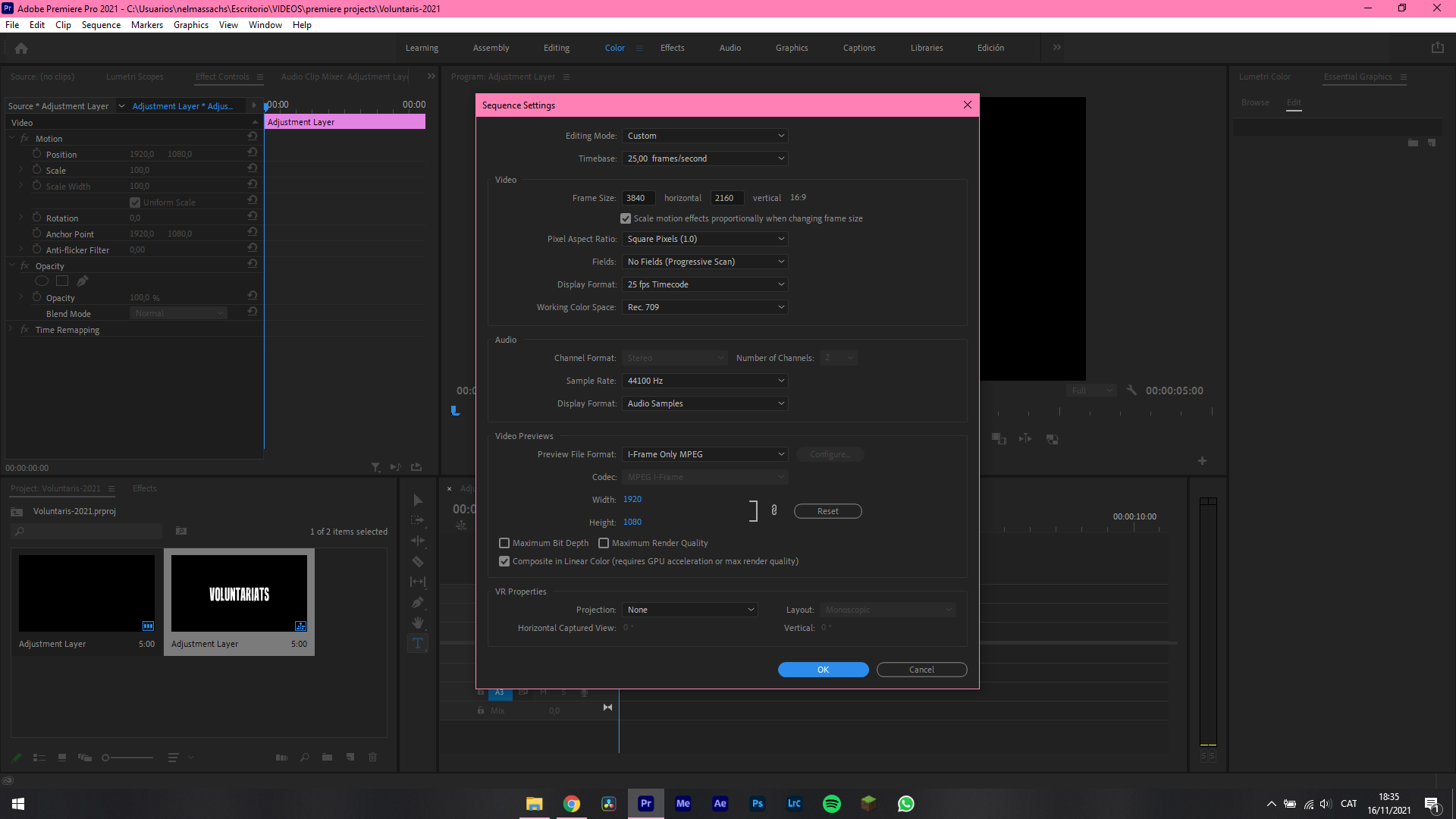This screenshot has height=819, width=1456.
Task: Open the Find box in the Project panel
Action: 304,757
